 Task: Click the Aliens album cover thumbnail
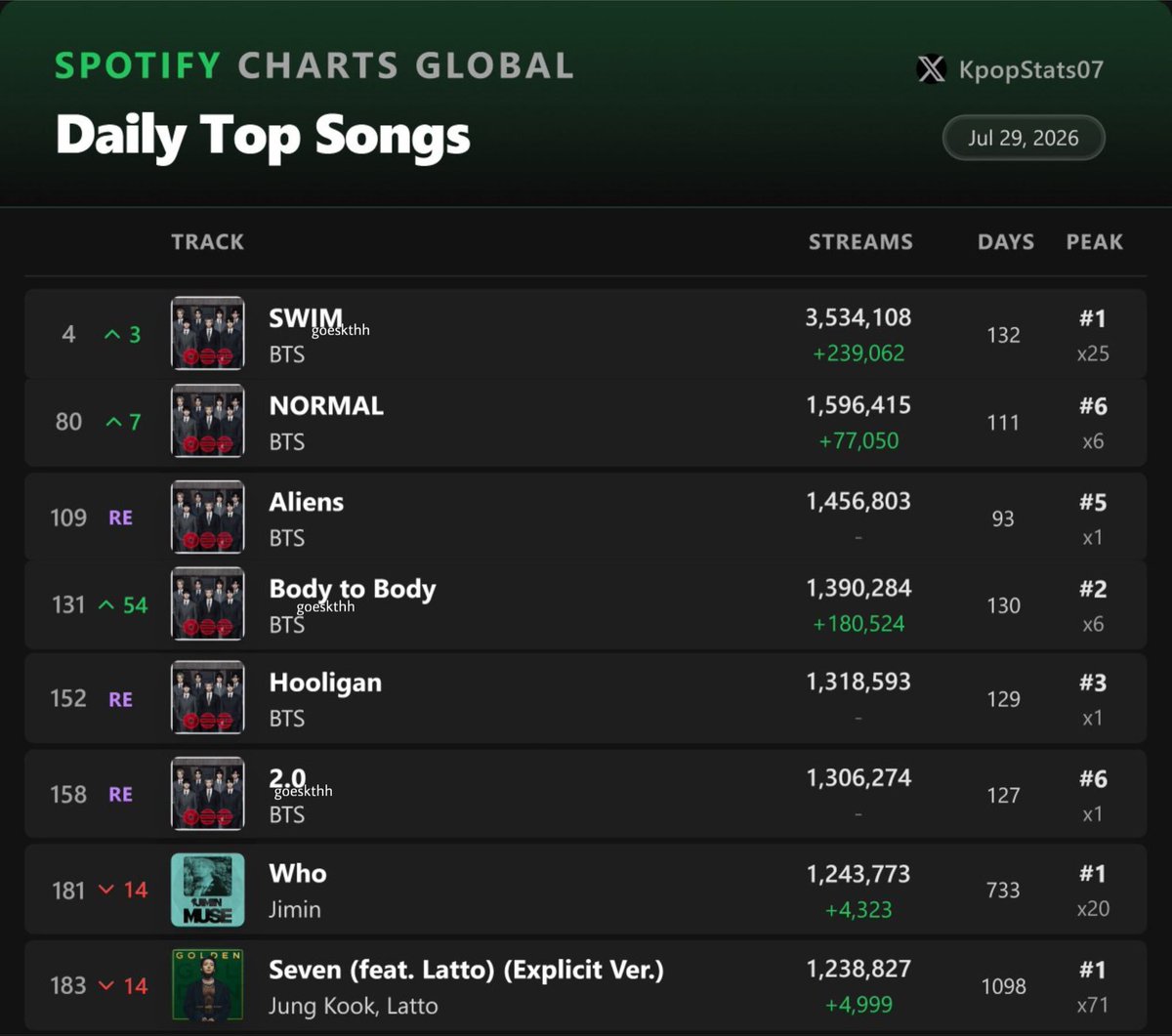[x=208, y=518]
